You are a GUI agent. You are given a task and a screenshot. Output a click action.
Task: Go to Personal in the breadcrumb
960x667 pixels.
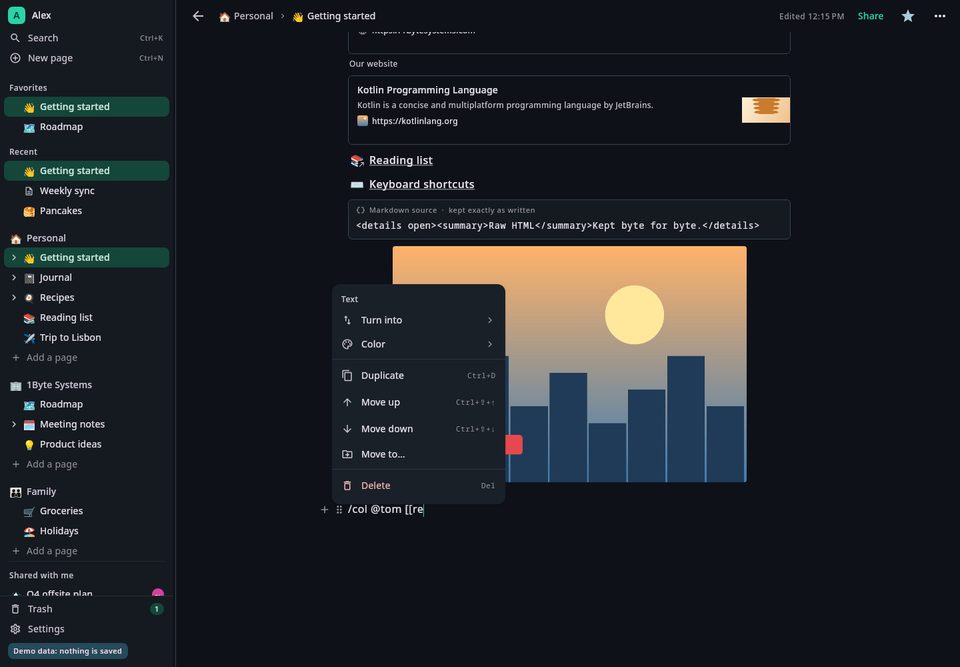point(246,16)
